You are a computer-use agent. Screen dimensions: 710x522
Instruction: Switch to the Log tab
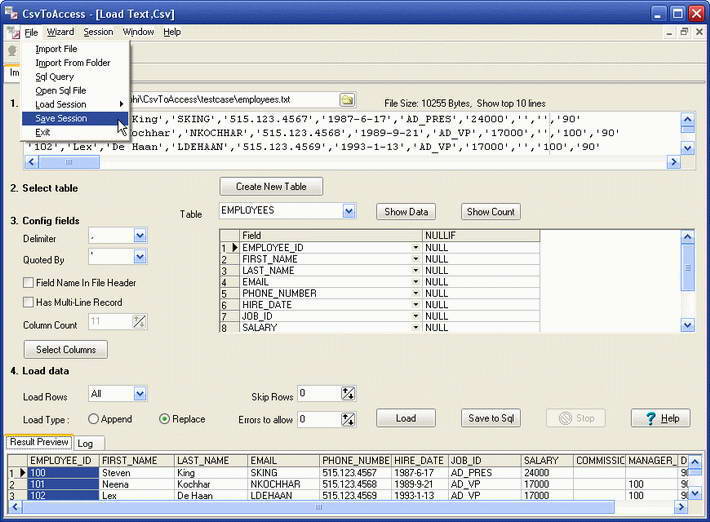[x=85, y=443]
